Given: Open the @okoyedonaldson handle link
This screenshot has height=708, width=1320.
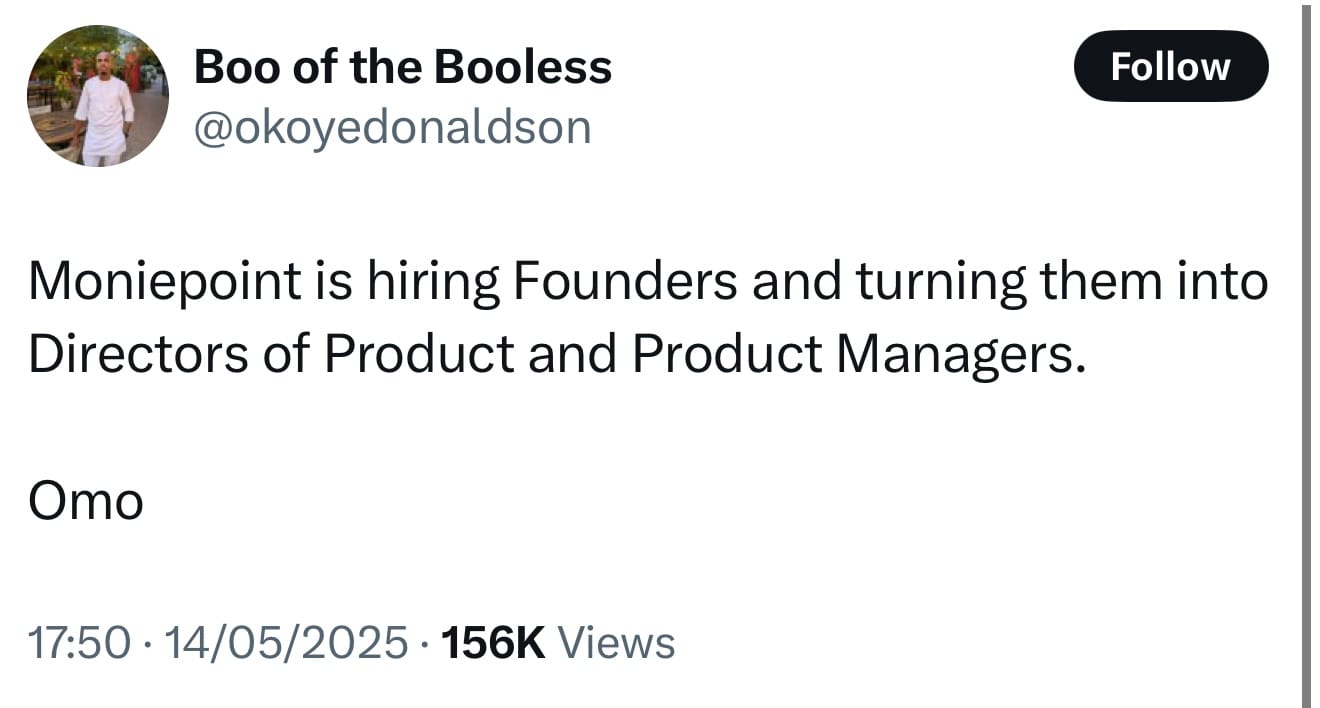Looking at the screenshot, I should pyautogui.click(x=392, y=127).
